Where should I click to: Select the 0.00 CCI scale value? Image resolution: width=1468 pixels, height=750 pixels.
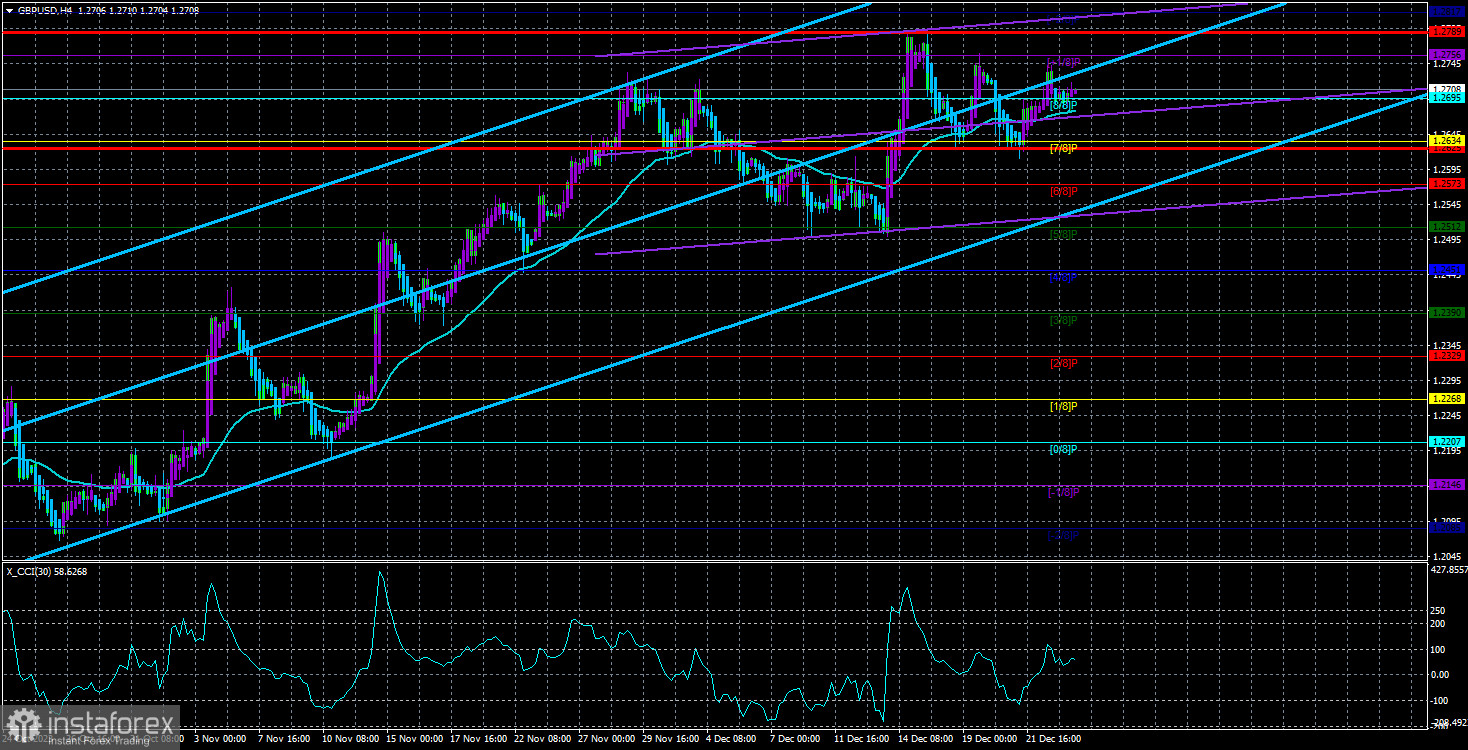pos(1441,674)
